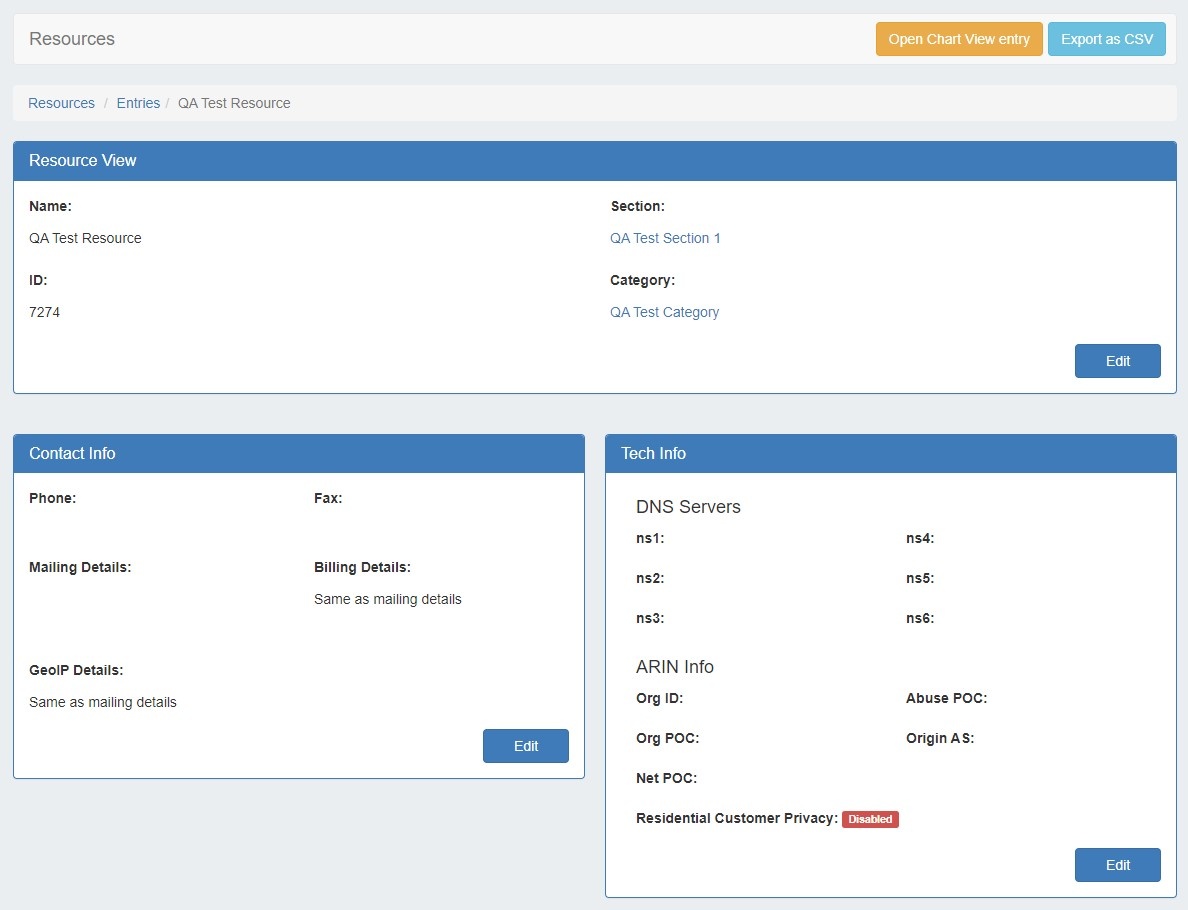Click the red Disabled privacy badge
This screenshot has width=1188, height=910.
point(870,819)
